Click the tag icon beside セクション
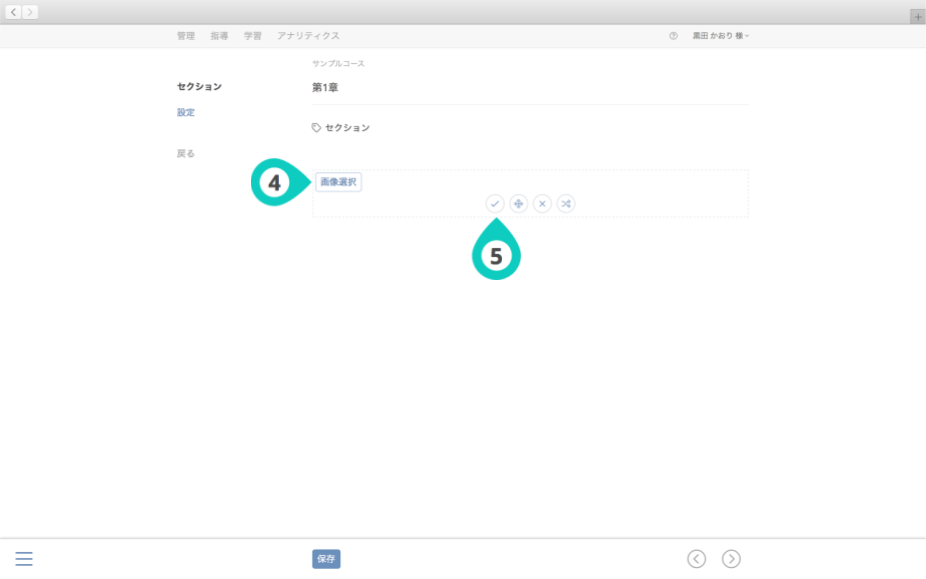The image size is (926, 579). (317, 128)
